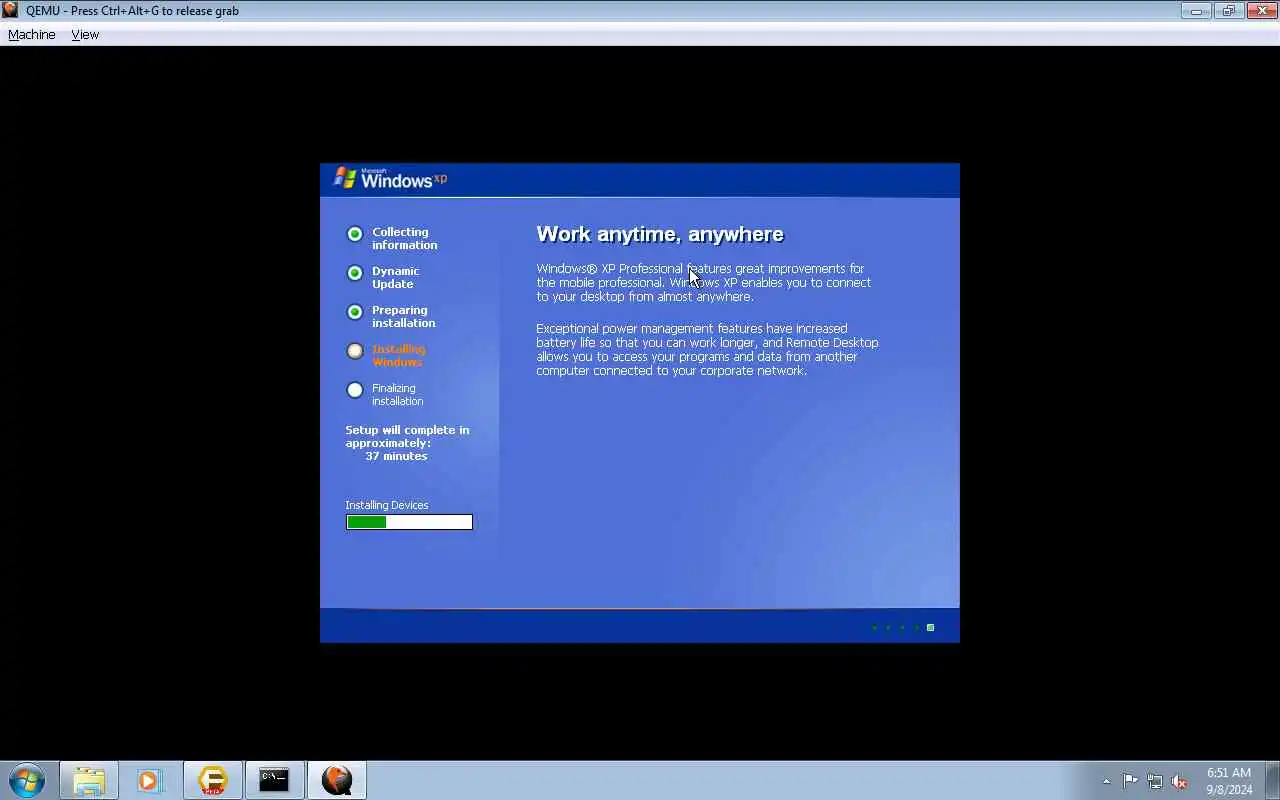The image size is (1280, 800).
Task: Click the network tray icon
Action: click(1155, 781)
